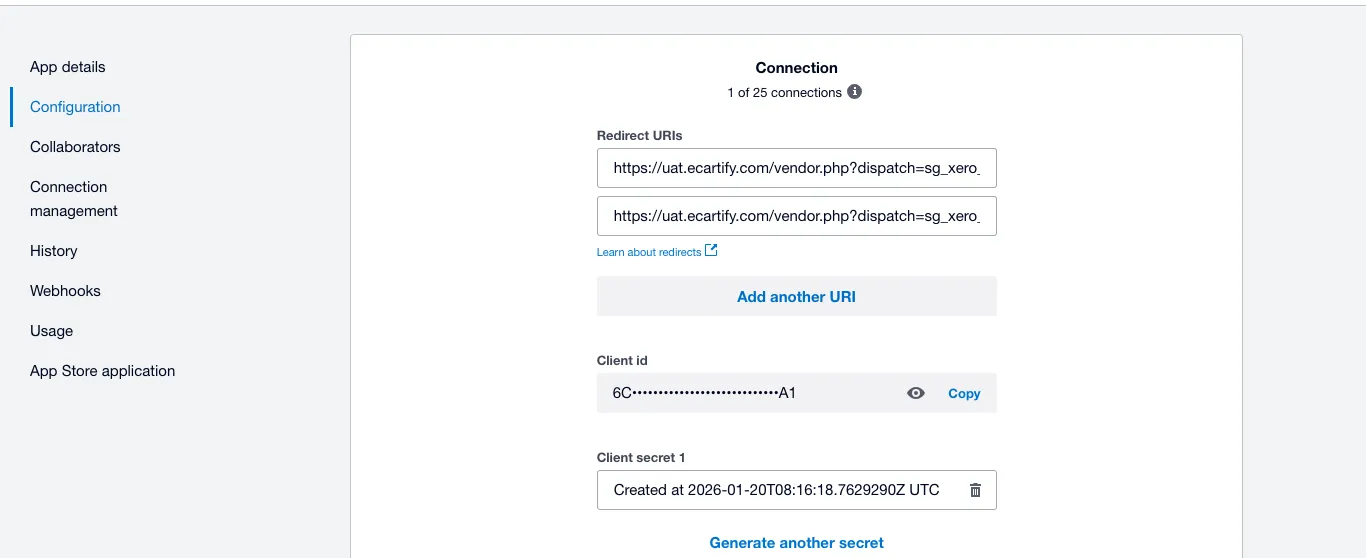View the History section
This screenshot has height=558, width=1366.
(x=54, y=251)
